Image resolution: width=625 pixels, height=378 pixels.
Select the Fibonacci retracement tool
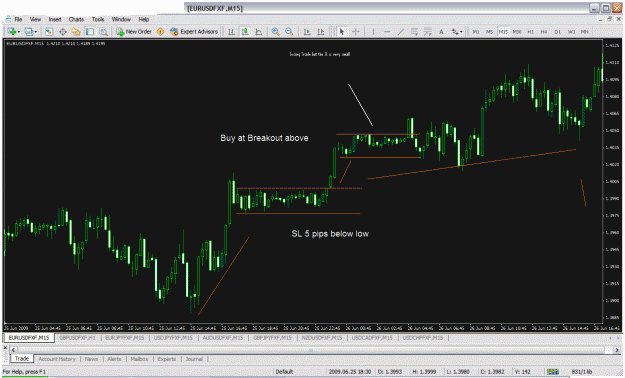point(428,32)
